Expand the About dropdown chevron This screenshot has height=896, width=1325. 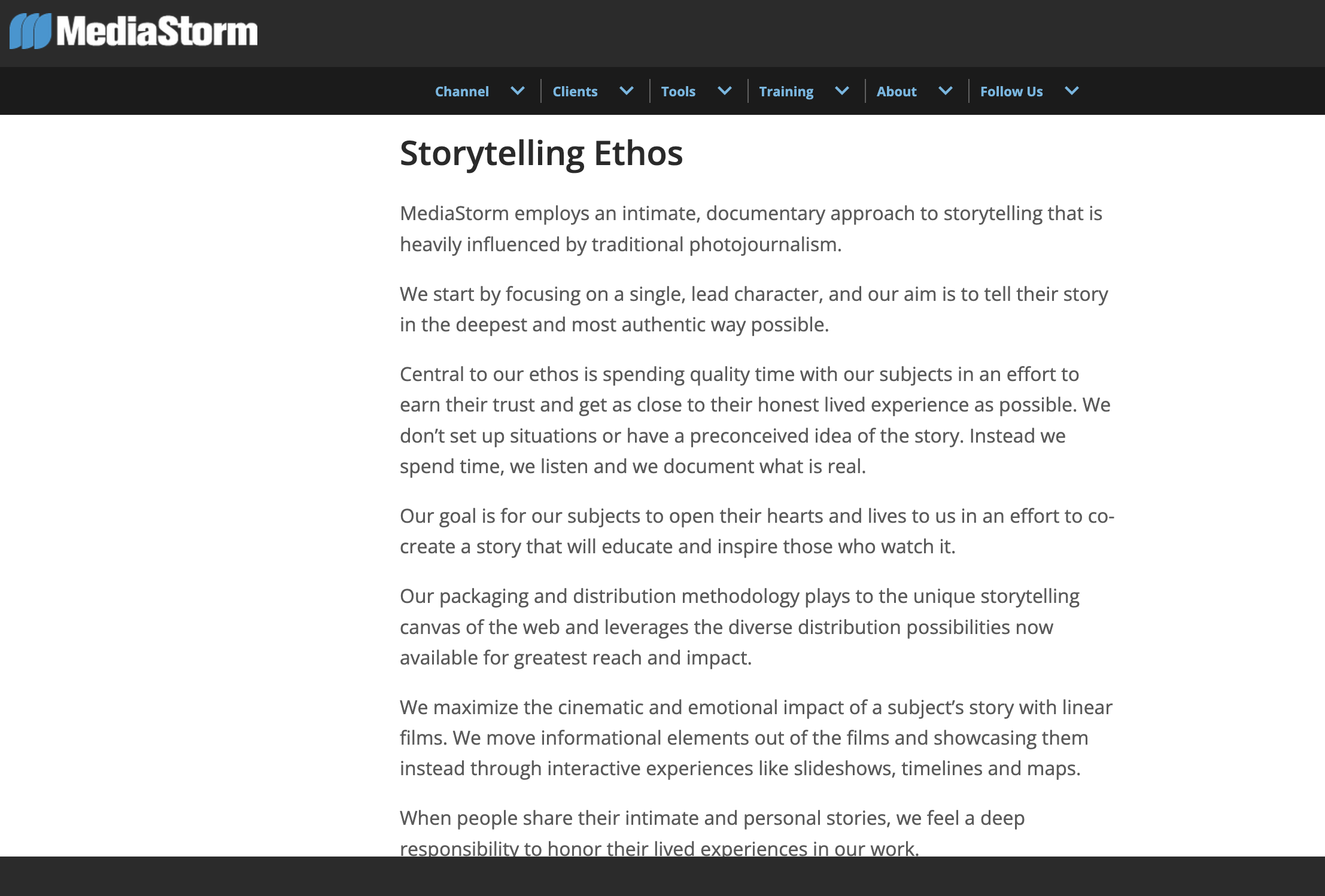[x=946, y=91]
